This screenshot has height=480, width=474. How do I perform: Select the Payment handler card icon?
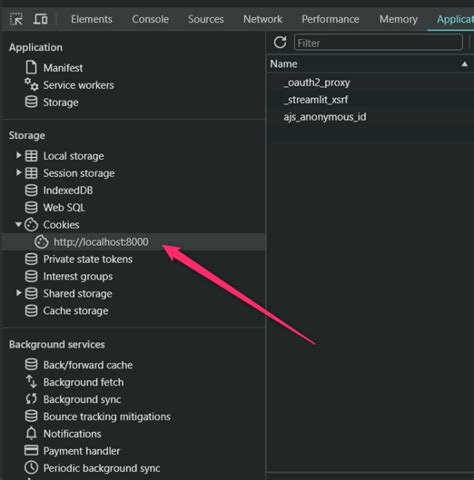[31, 450]
